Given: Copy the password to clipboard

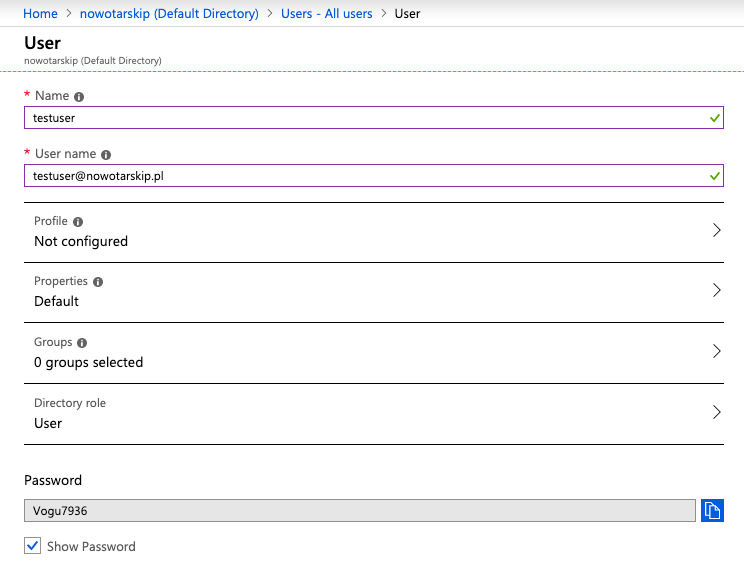Looking at the screenshot, I should click(712, 511).
